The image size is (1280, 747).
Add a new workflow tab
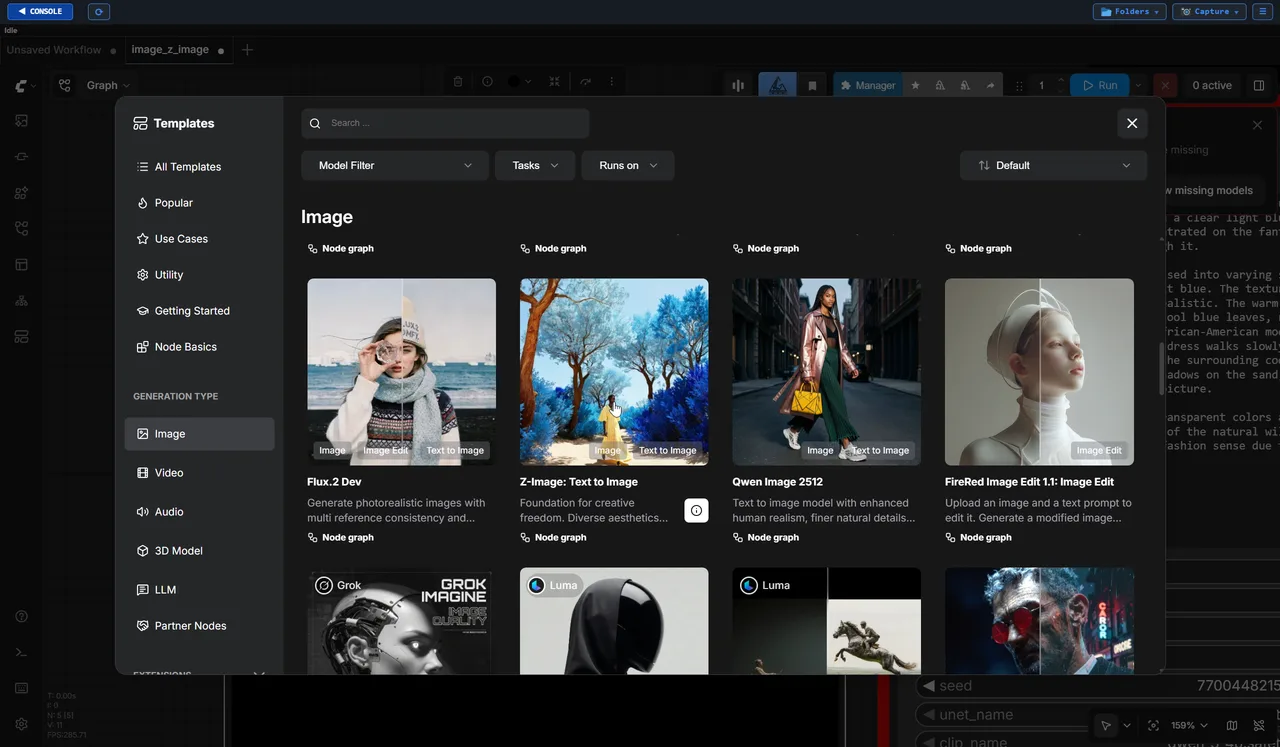248,50
